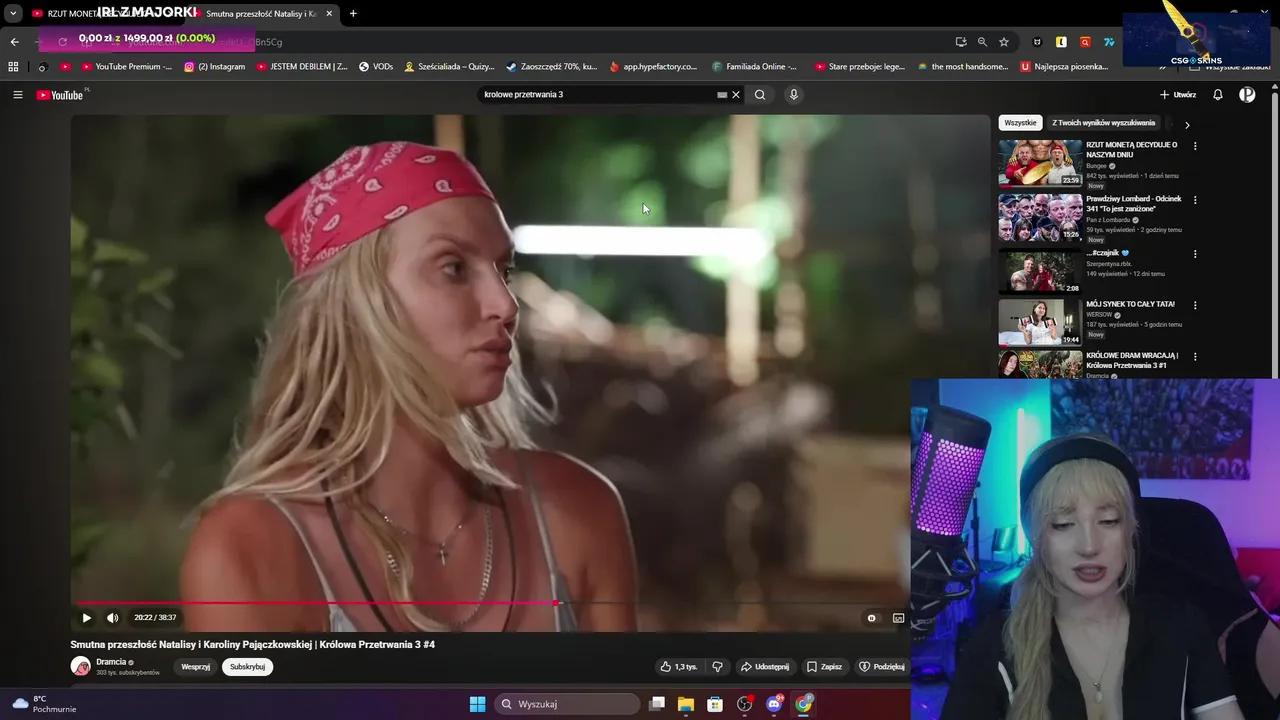The height and width of the screenshot is (720, 1280).
Task: Click the KRÓLOWE DRAM WRACAJĄ video title
Action: [1132, 360]
